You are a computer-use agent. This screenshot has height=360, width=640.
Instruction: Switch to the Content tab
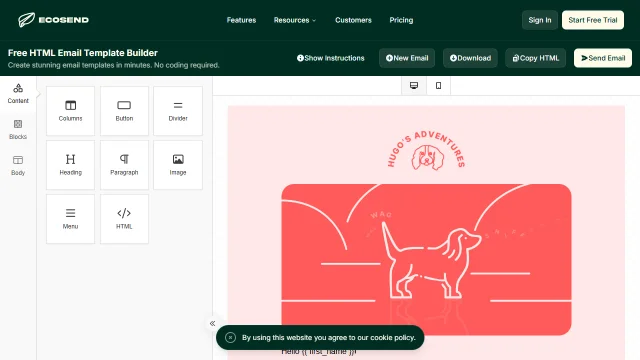18,94
